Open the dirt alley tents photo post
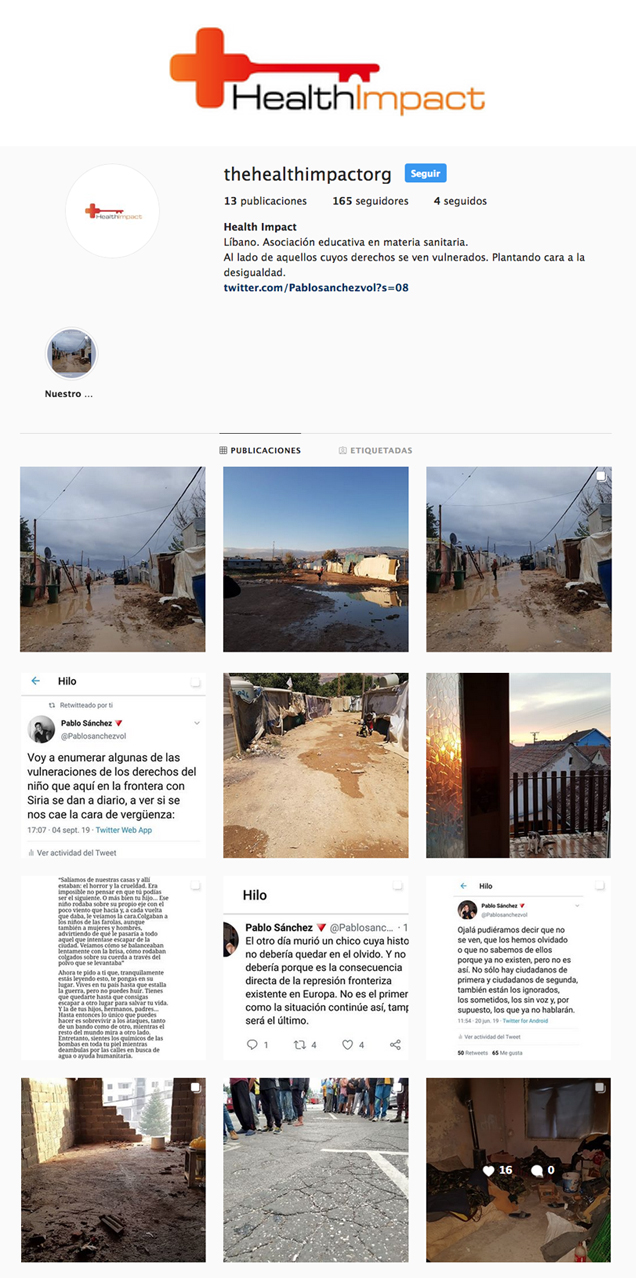This screenshot has width=636, height=1280. click(x=316, y=765)
